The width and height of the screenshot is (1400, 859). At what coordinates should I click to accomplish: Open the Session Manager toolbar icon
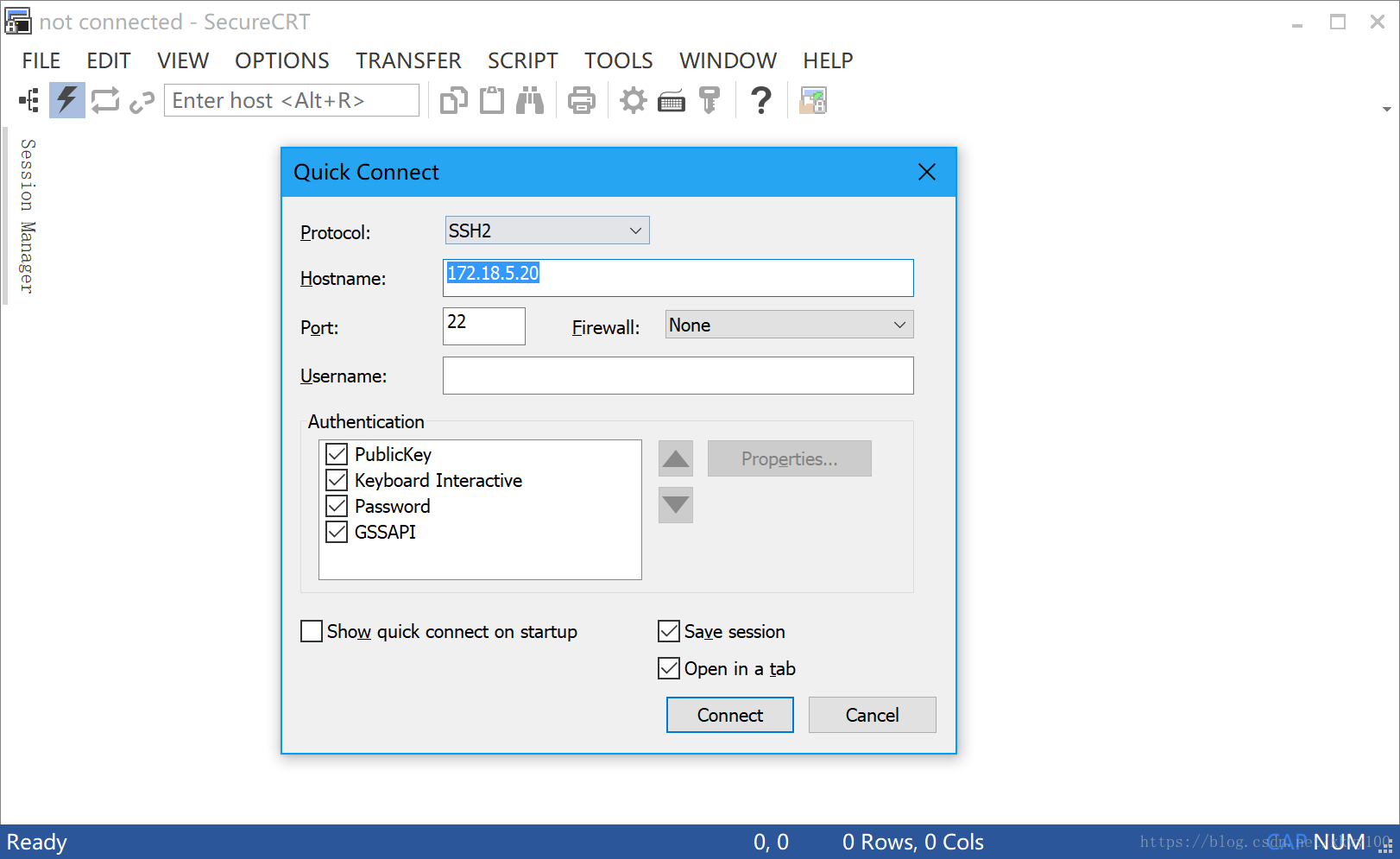coord(29,101)
